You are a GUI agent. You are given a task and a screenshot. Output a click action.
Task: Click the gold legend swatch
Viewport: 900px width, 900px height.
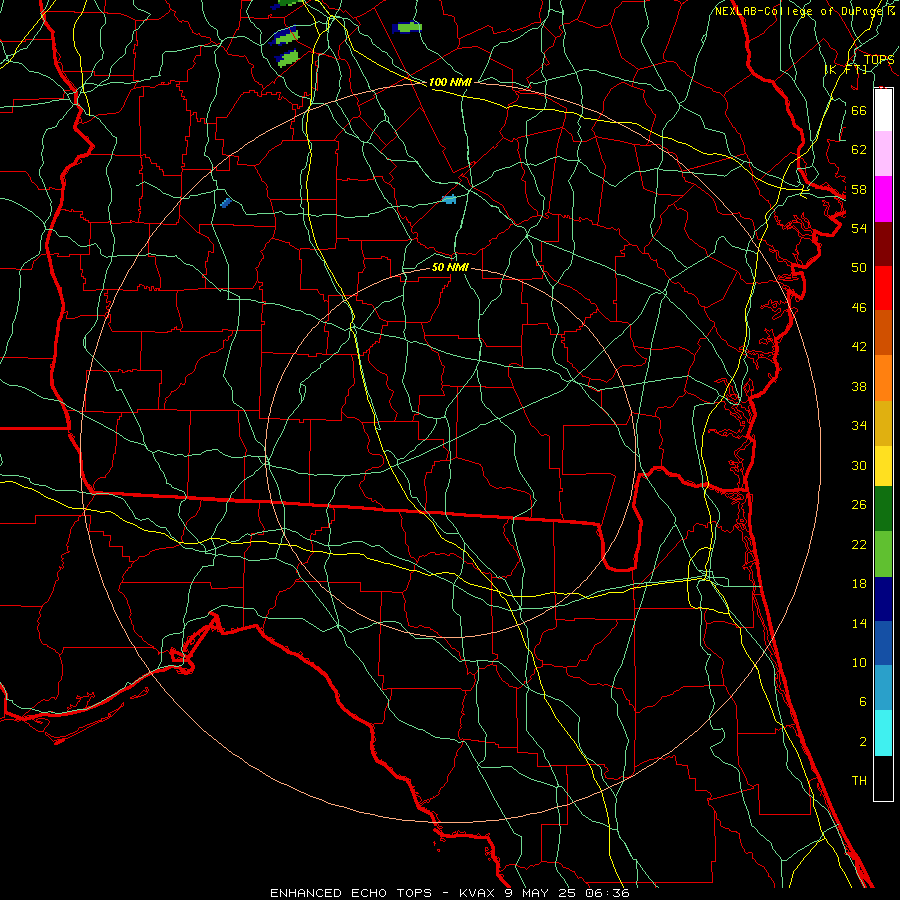click(x=883, y=422)
